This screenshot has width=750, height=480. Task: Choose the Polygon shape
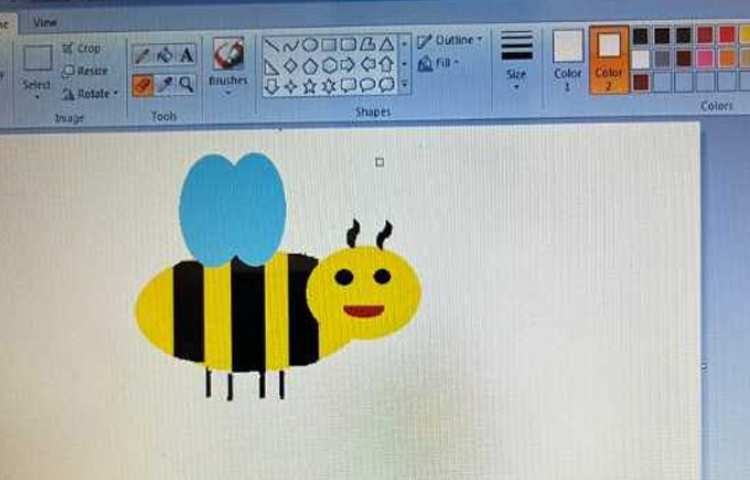point(367,44)
